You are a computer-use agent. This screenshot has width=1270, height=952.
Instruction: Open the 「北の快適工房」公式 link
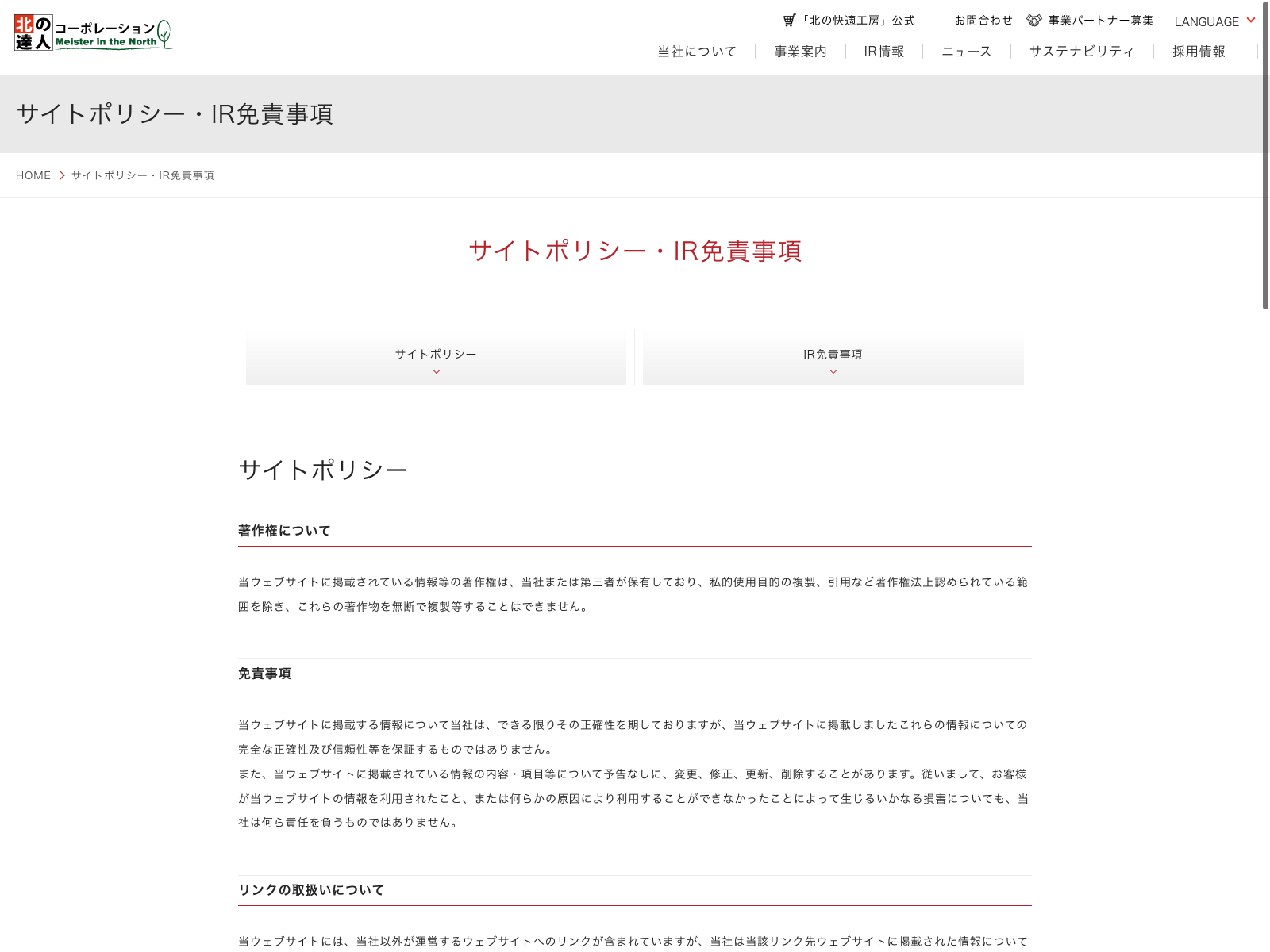pyautogui.click(x=857, y=21)
